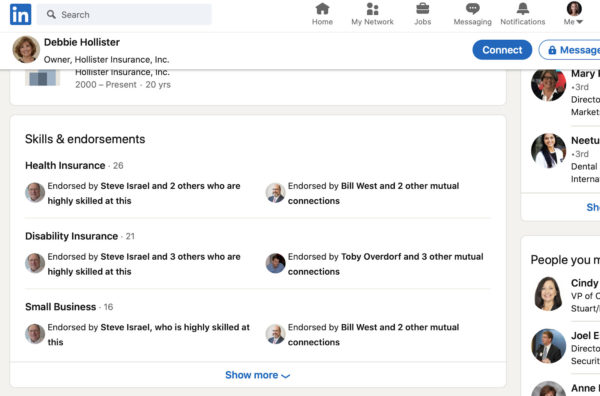Image resolution: width=600 pixels, height=396 pixels.
Task: Click Toby Overdorf avatar
Action: pyautogui.click(x=276, y=263)
